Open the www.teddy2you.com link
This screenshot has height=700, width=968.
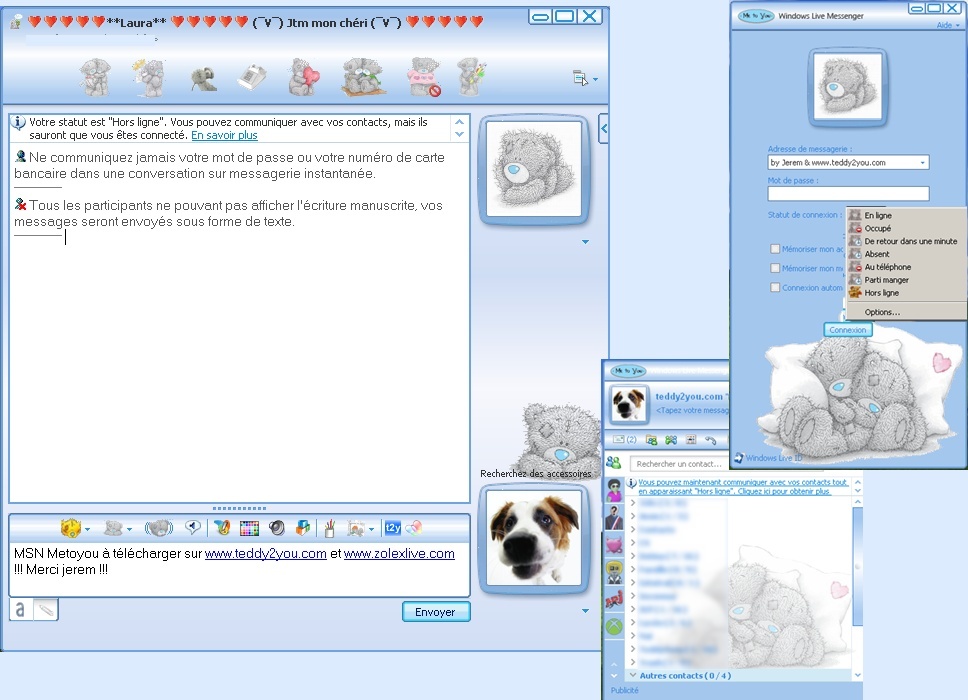[x=265, y=554]
